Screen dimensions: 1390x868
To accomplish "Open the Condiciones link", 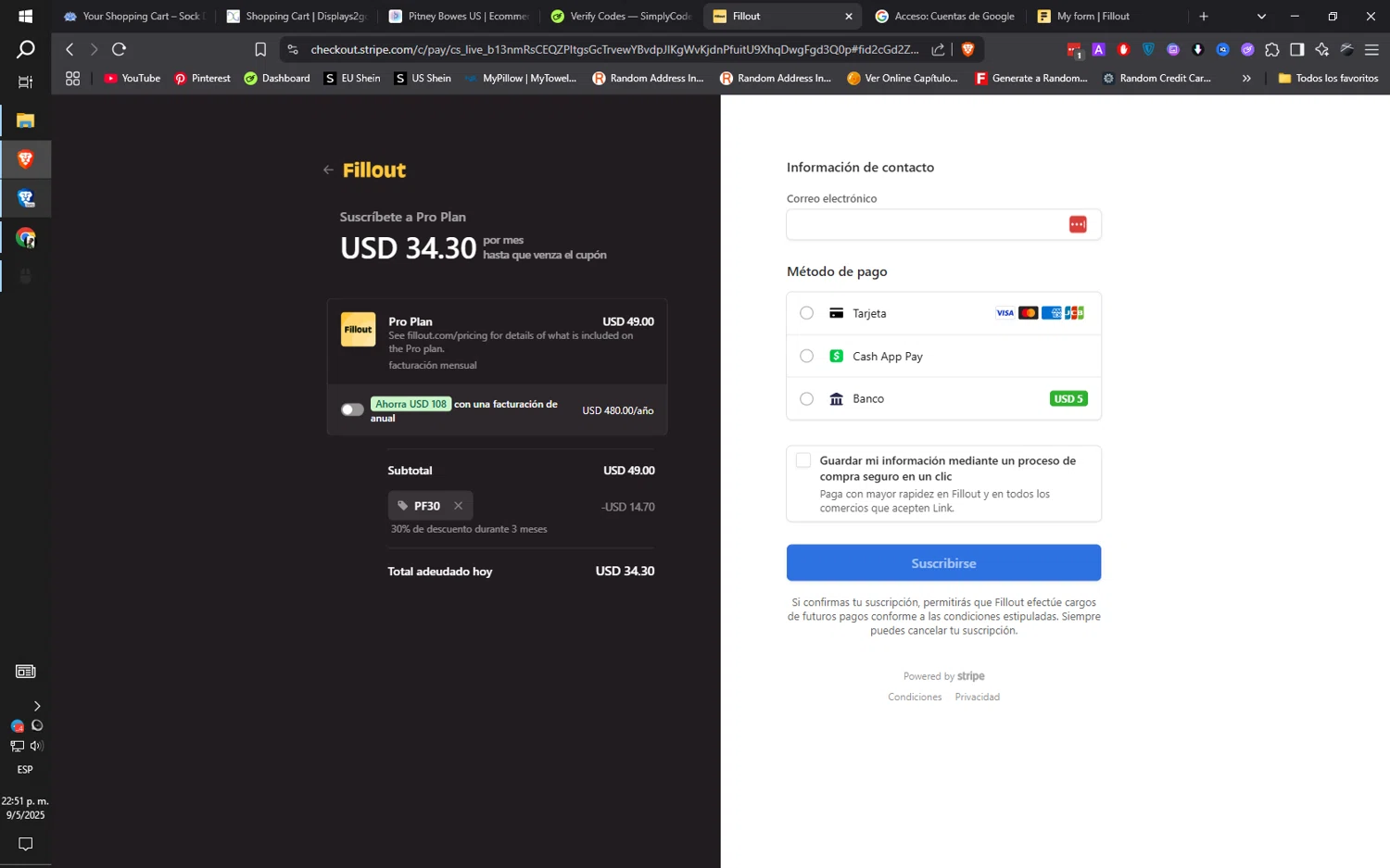I will click(x=915, y=697).
